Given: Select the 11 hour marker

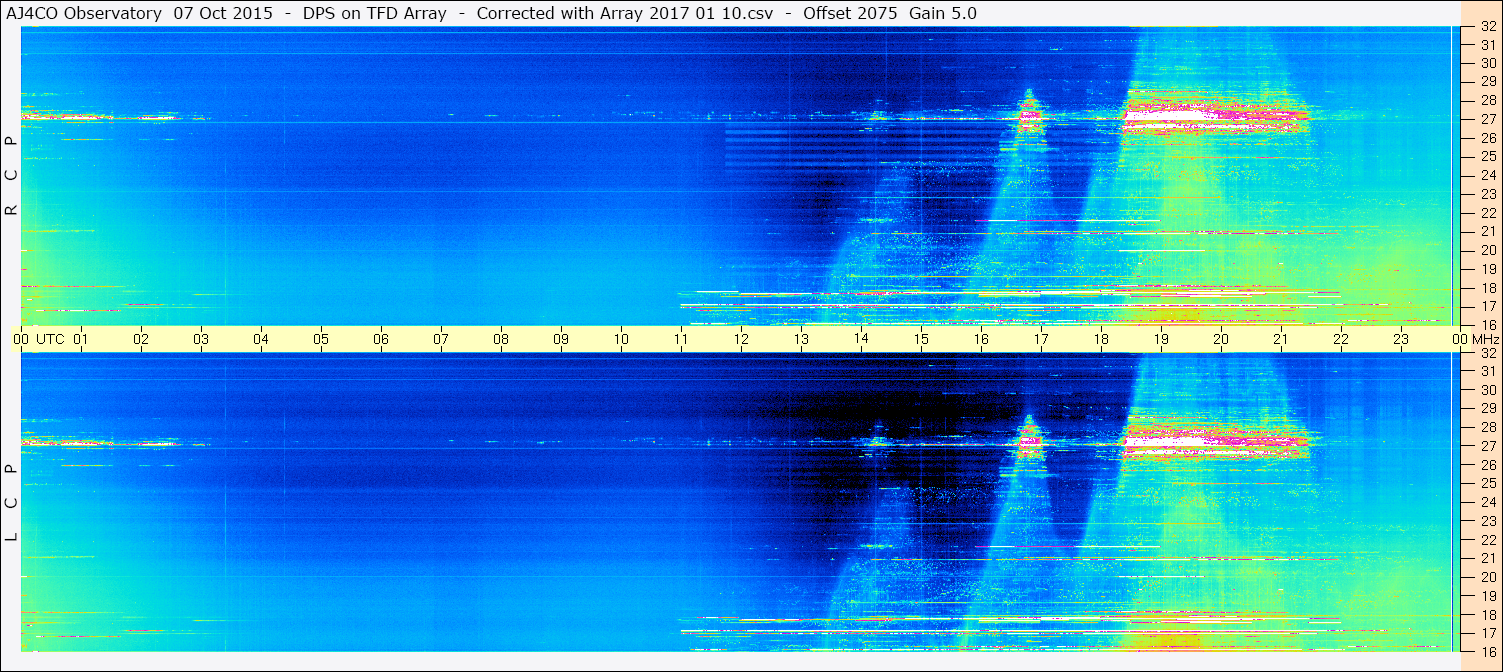Looking at the screenshot, I should (681, 339).
